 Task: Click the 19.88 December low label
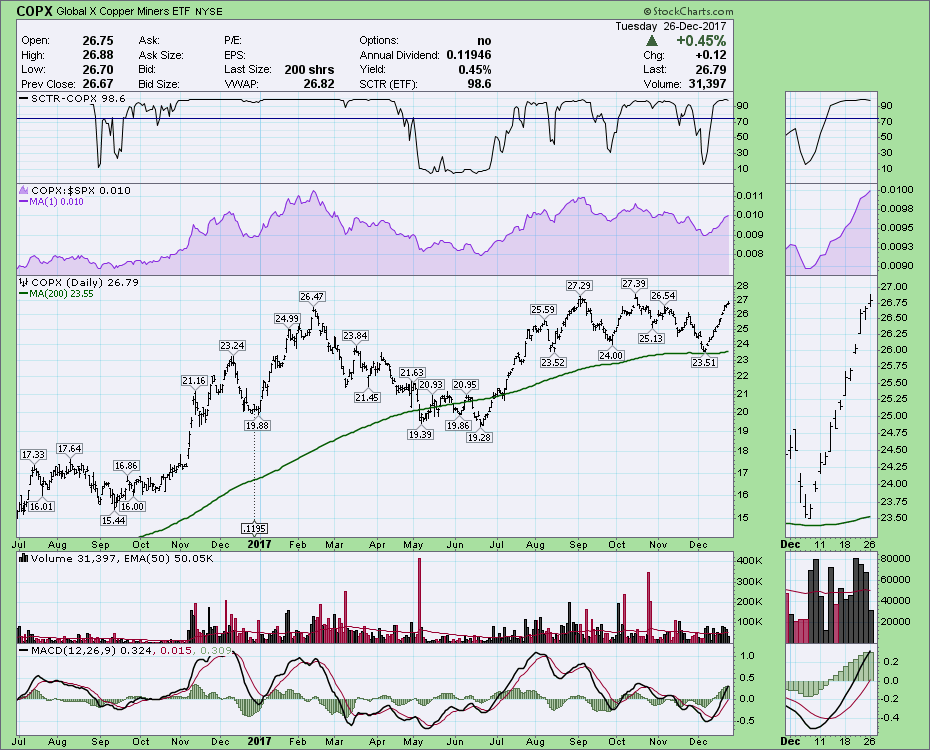257,425
